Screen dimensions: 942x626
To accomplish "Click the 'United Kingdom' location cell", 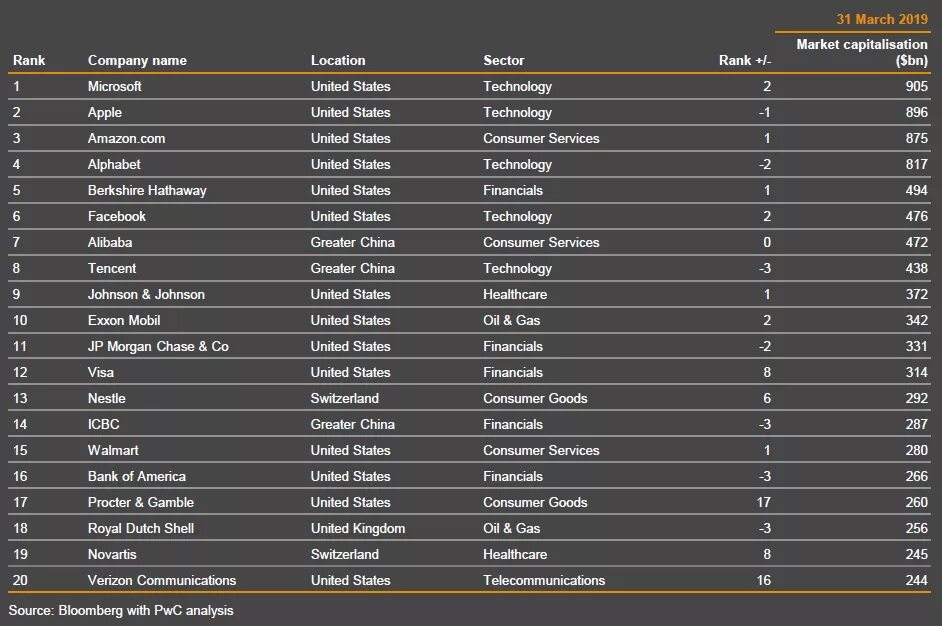I will click(357, 528).
